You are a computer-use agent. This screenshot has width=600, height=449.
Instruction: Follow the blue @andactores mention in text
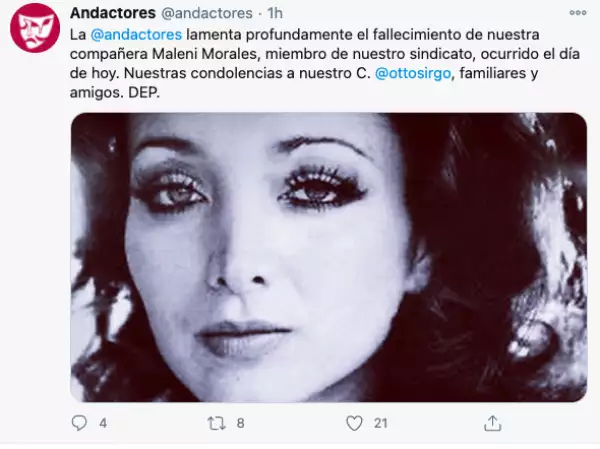click(x=136, y=35)
